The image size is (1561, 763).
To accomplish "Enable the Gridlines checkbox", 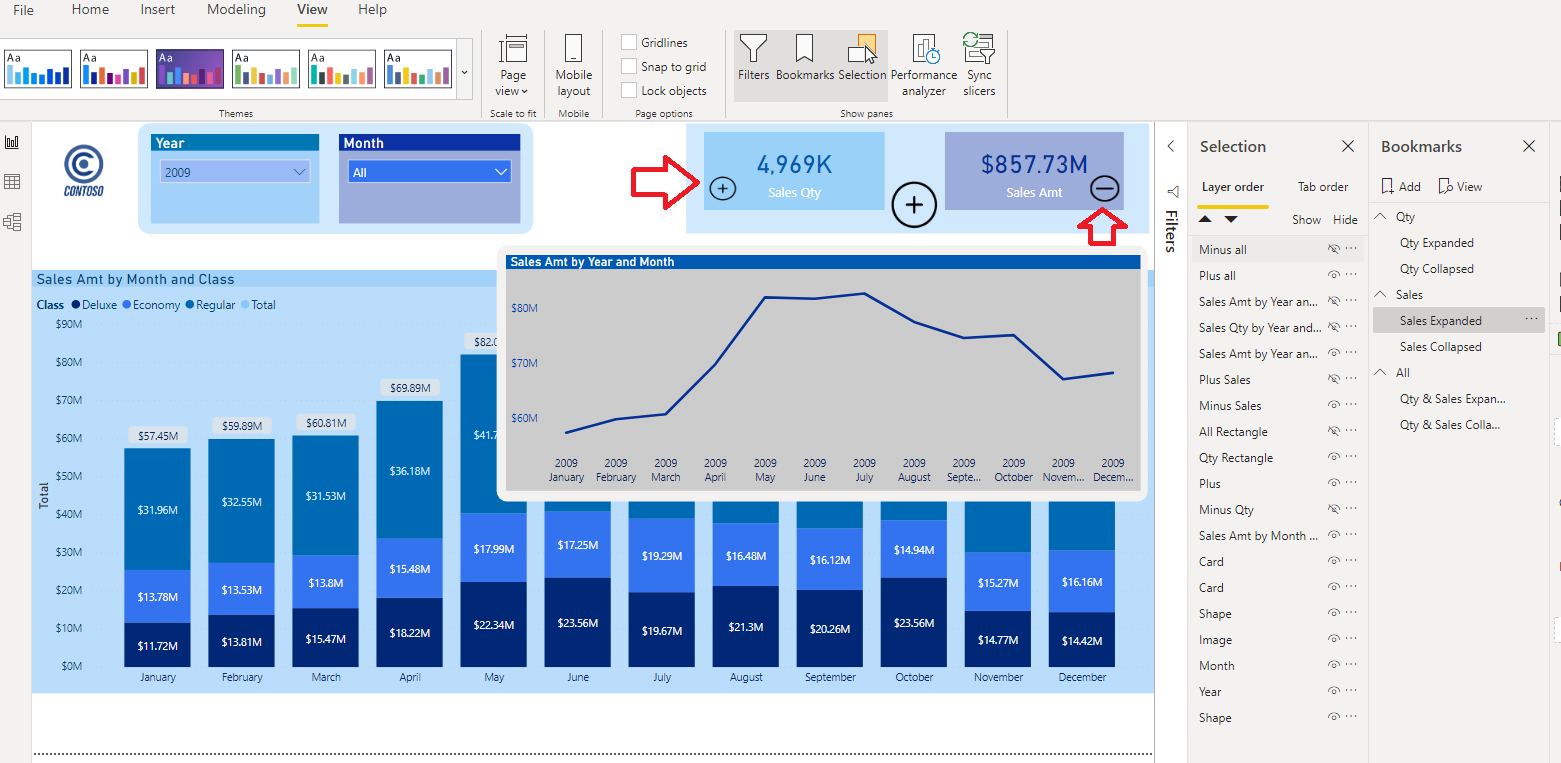I will 629,42.
